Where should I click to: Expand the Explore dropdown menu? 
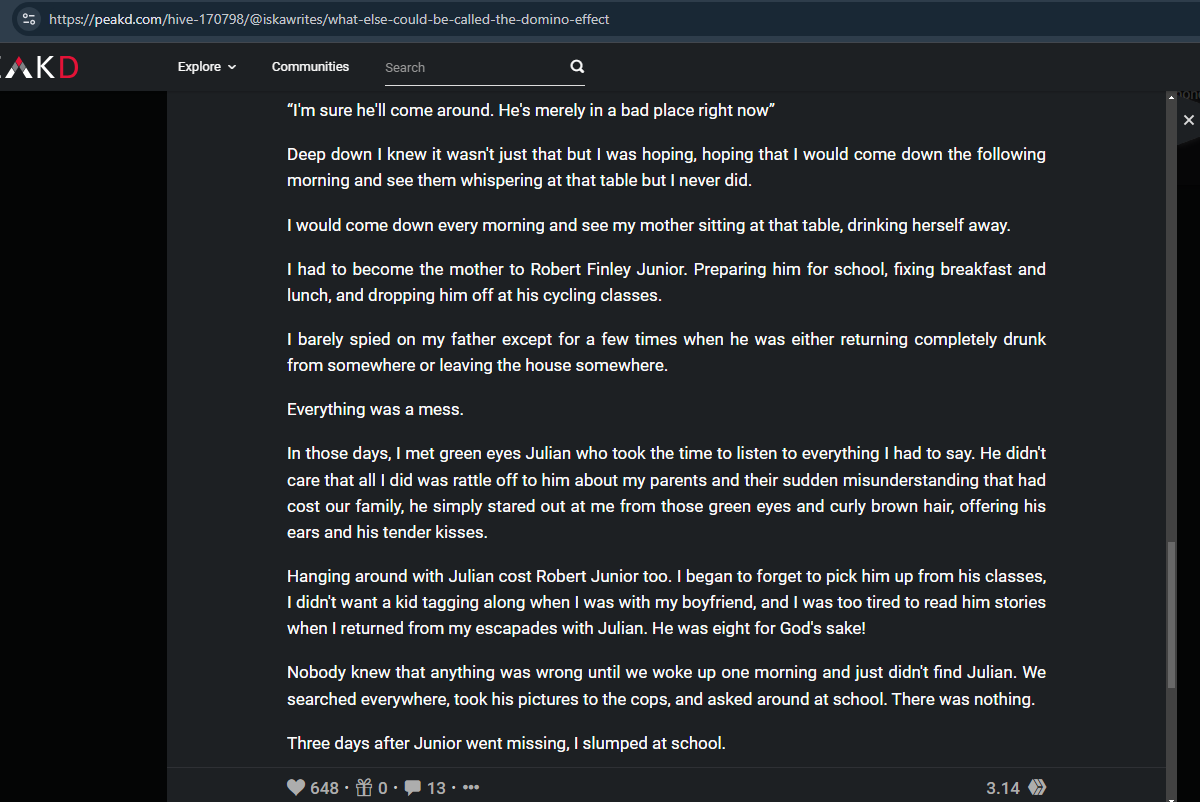tap(207, 67)
